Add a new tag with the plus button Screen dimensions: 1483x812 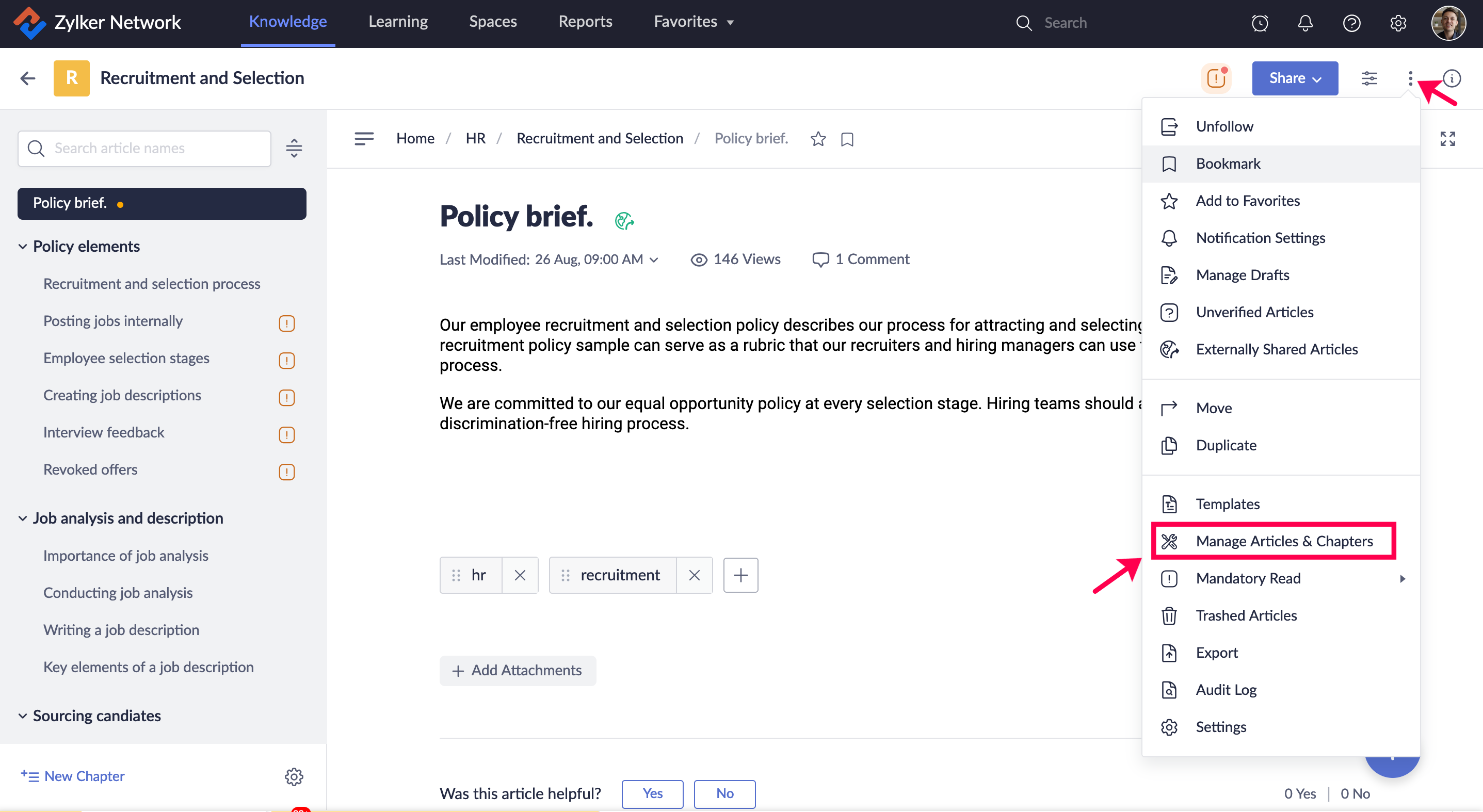click(740, 575)
